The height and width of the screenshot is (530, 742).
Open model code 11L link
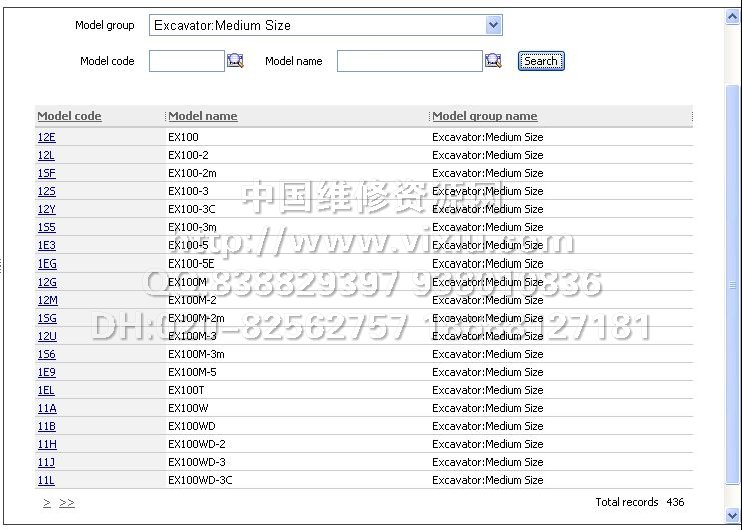pyautogui.click(x=46, y=480)
